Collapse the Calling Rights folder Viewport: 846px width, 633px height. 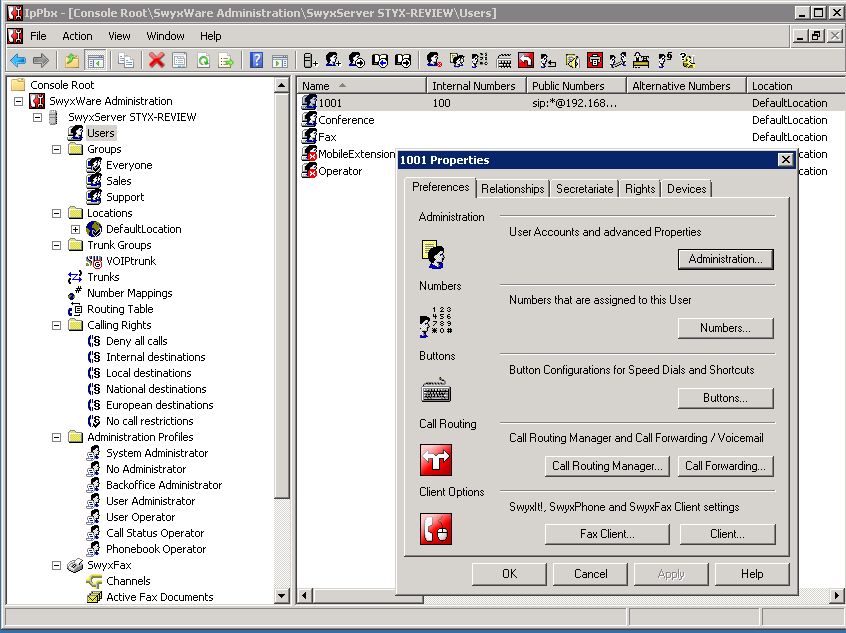[57, 325]
